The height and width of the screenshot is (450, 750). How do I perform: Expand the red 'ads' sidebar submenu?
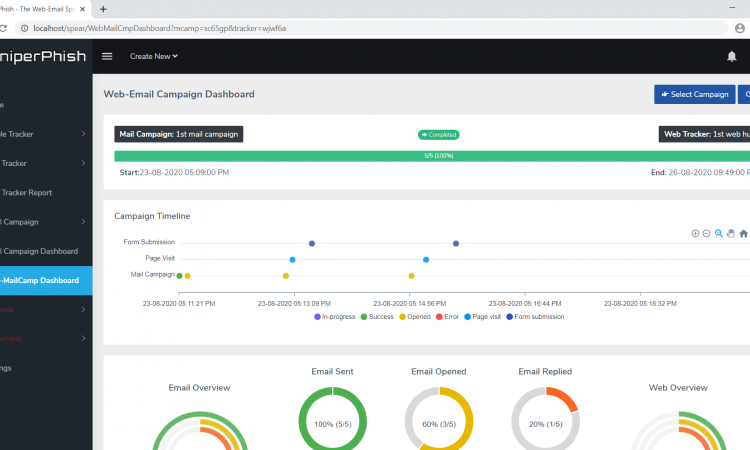[83, 309]
